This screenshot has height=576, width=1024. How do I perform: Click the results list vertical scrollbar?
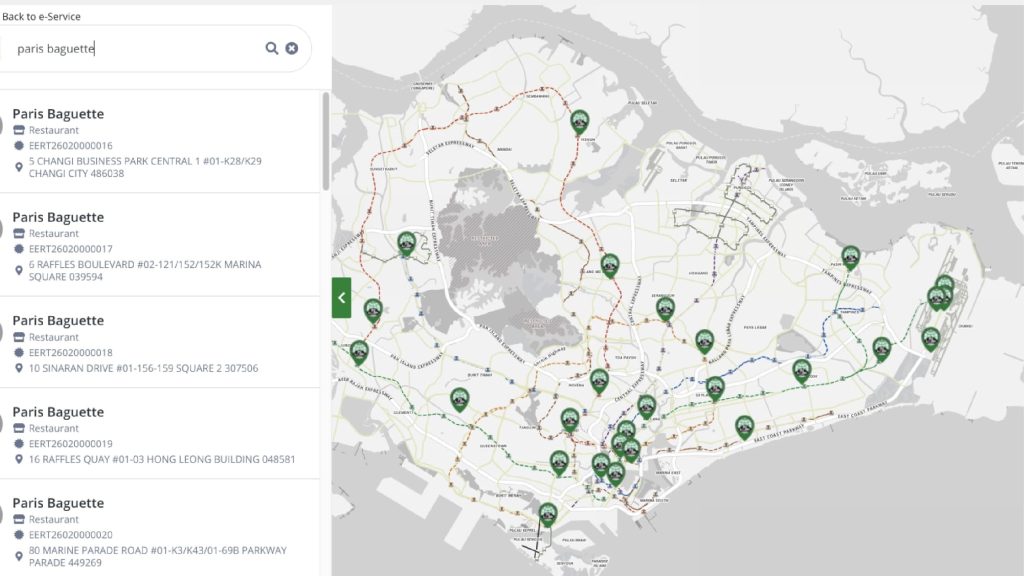[326, 140]
